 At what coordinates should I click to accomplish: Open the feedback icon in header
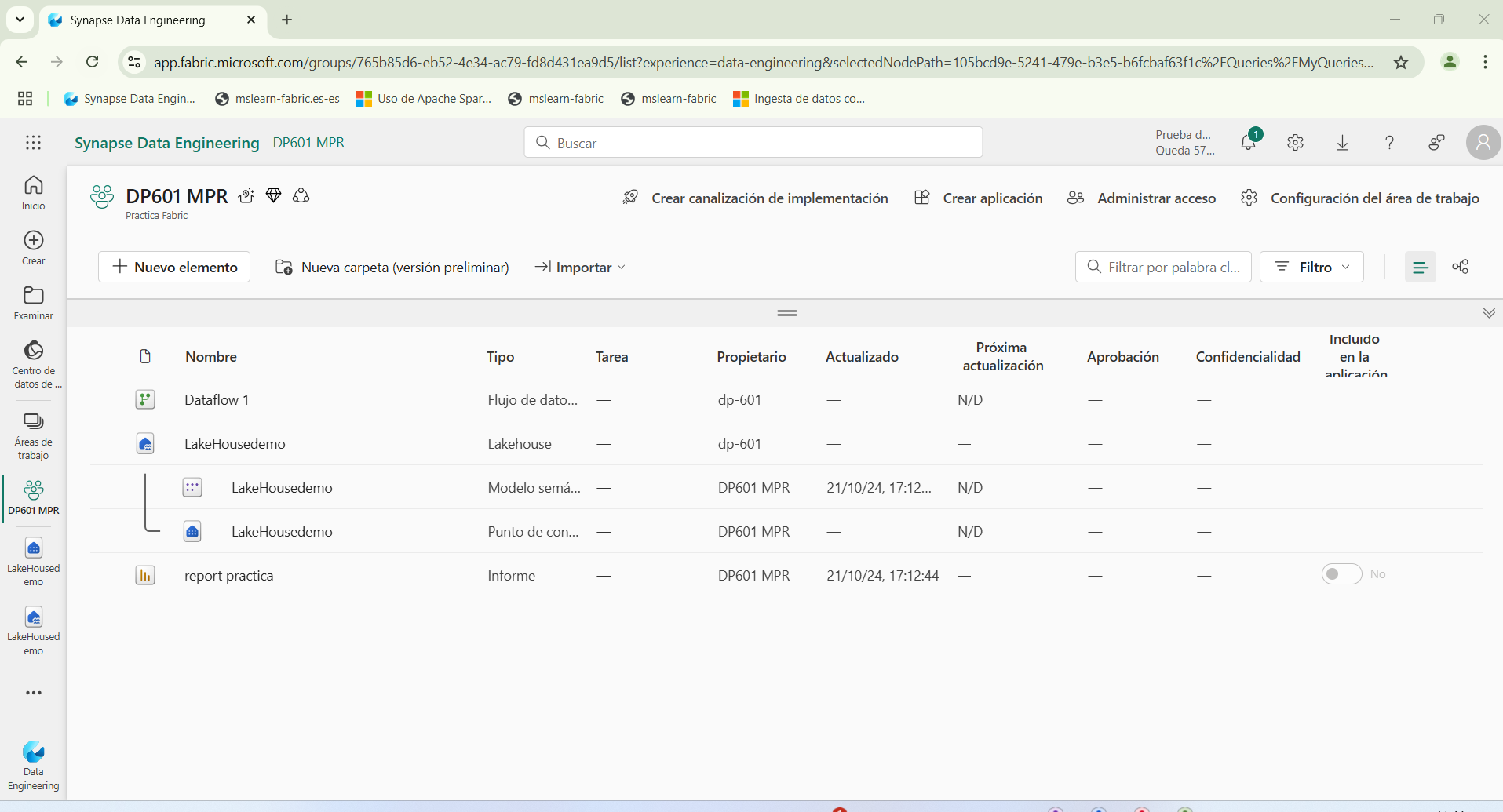pos(1436,142)
